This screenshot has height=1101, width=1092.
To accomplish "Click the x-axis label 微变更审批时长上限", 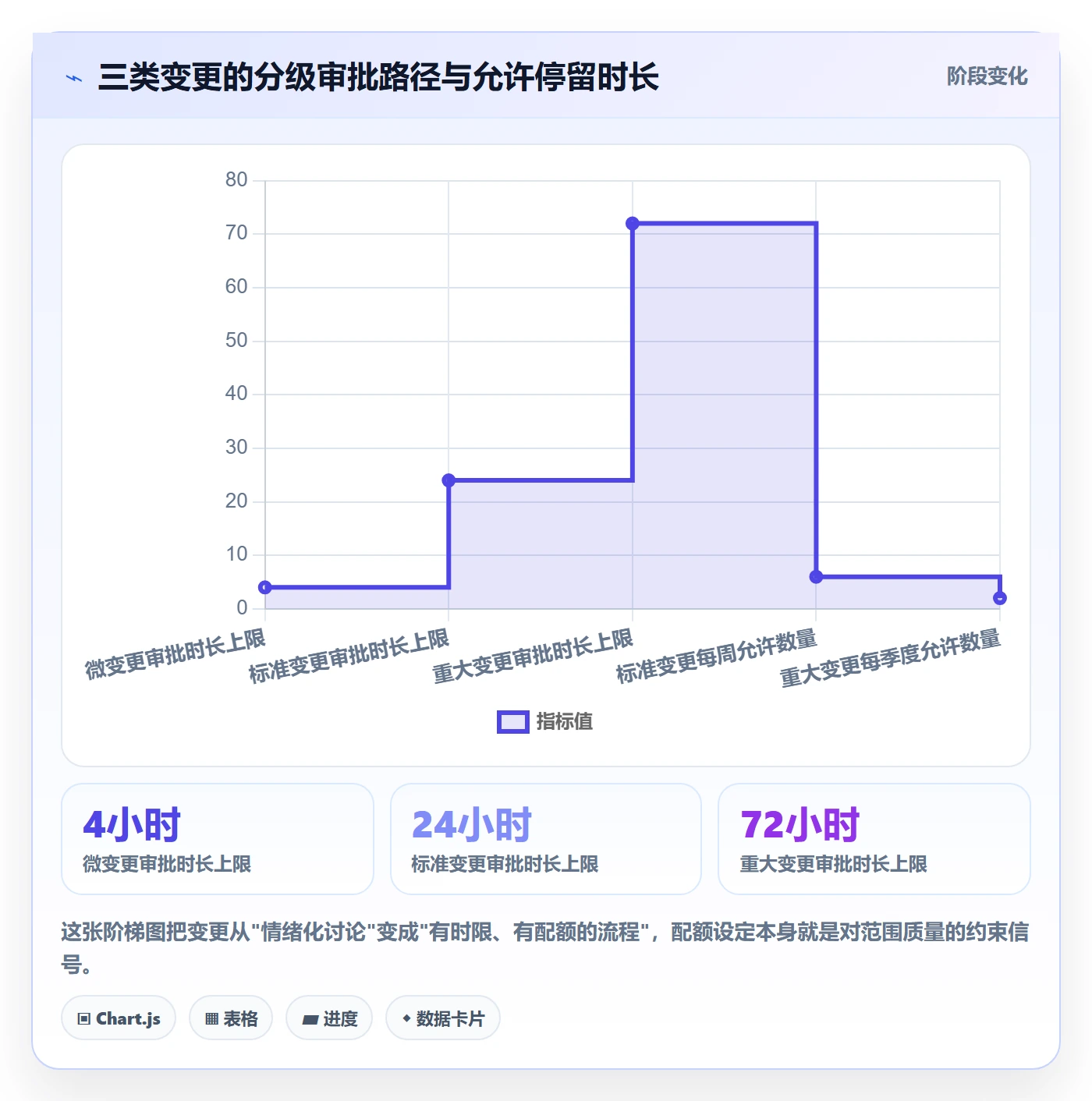I will coord(175,653).
